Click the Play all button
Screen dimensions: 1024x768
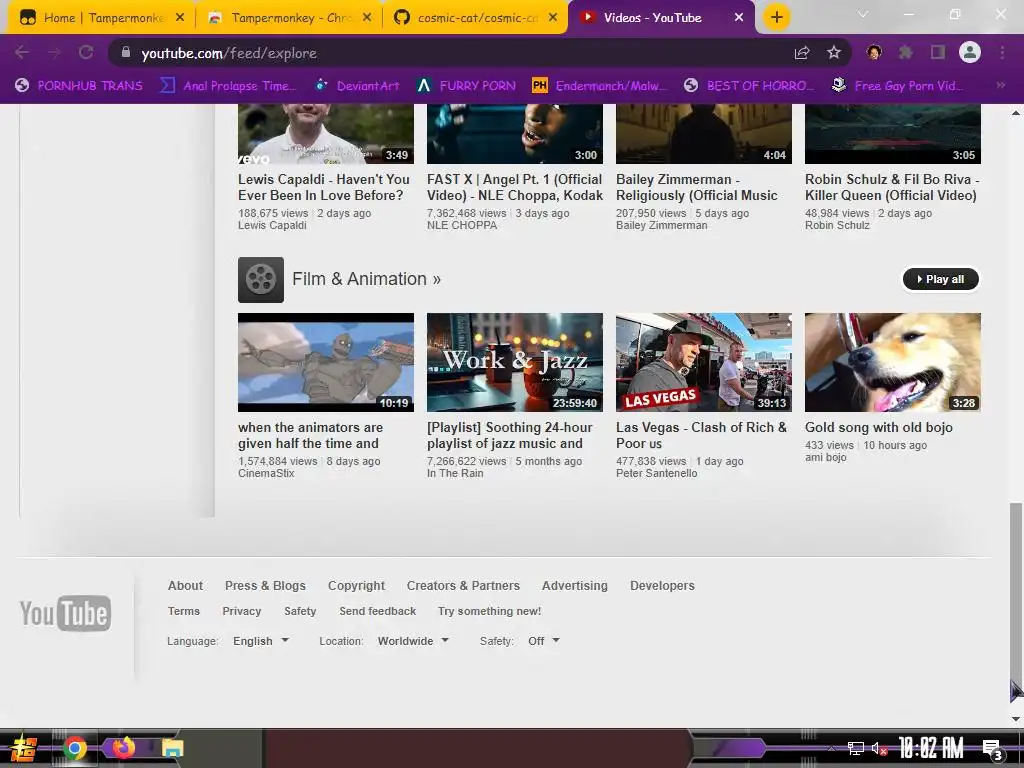coord(940,279)
